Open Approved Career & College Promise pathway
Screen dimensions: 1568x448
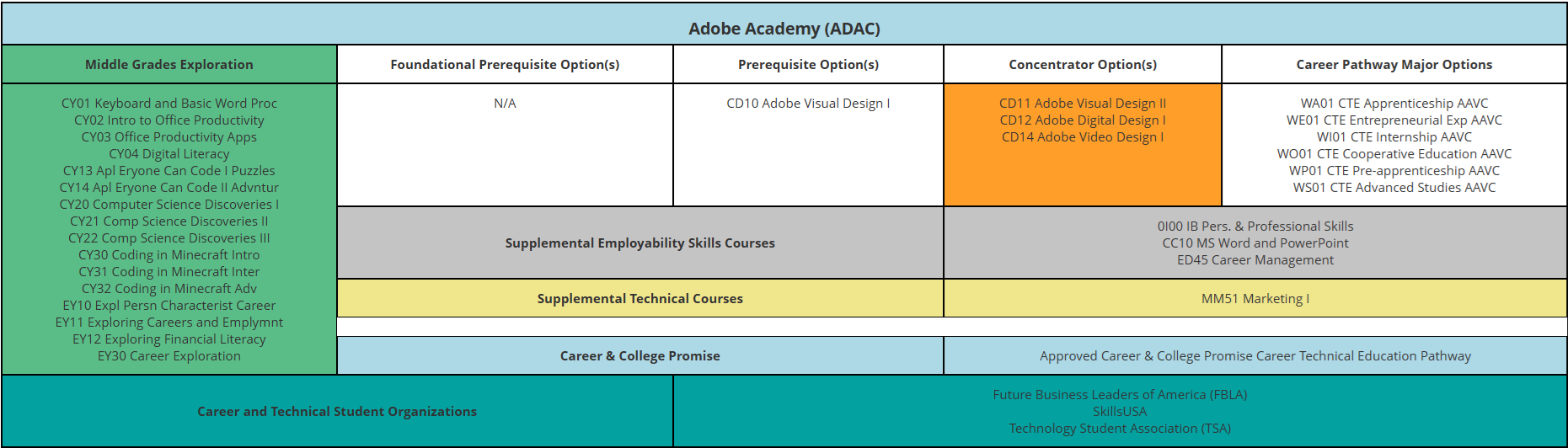tap(1255, 356)
